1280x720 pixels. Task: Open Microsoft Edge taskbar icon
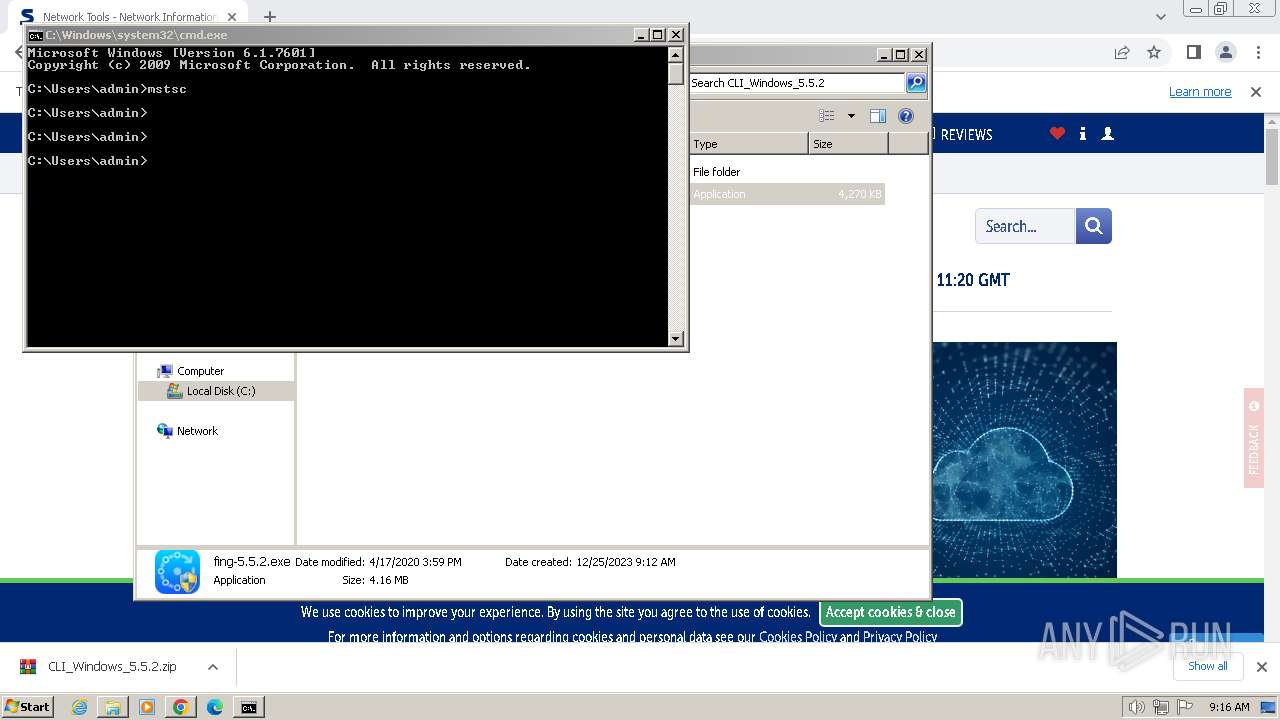tap(215, 707)
